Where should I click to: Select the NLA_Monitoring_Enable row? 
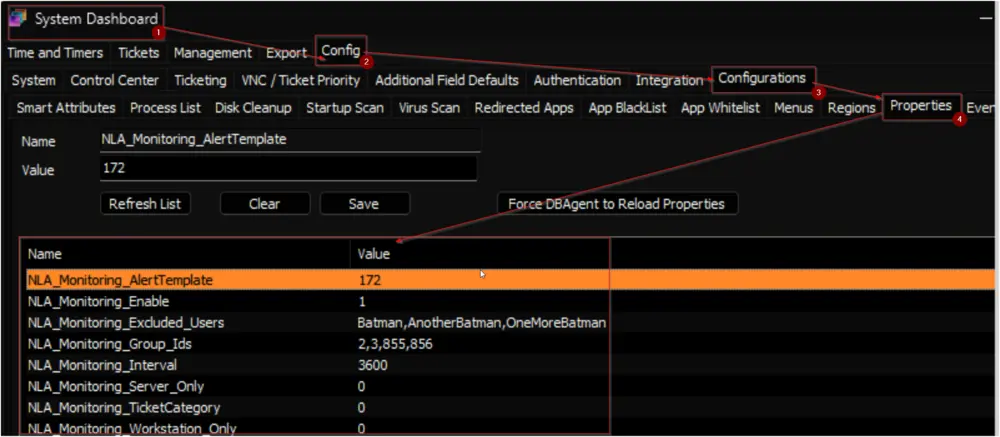508,301
